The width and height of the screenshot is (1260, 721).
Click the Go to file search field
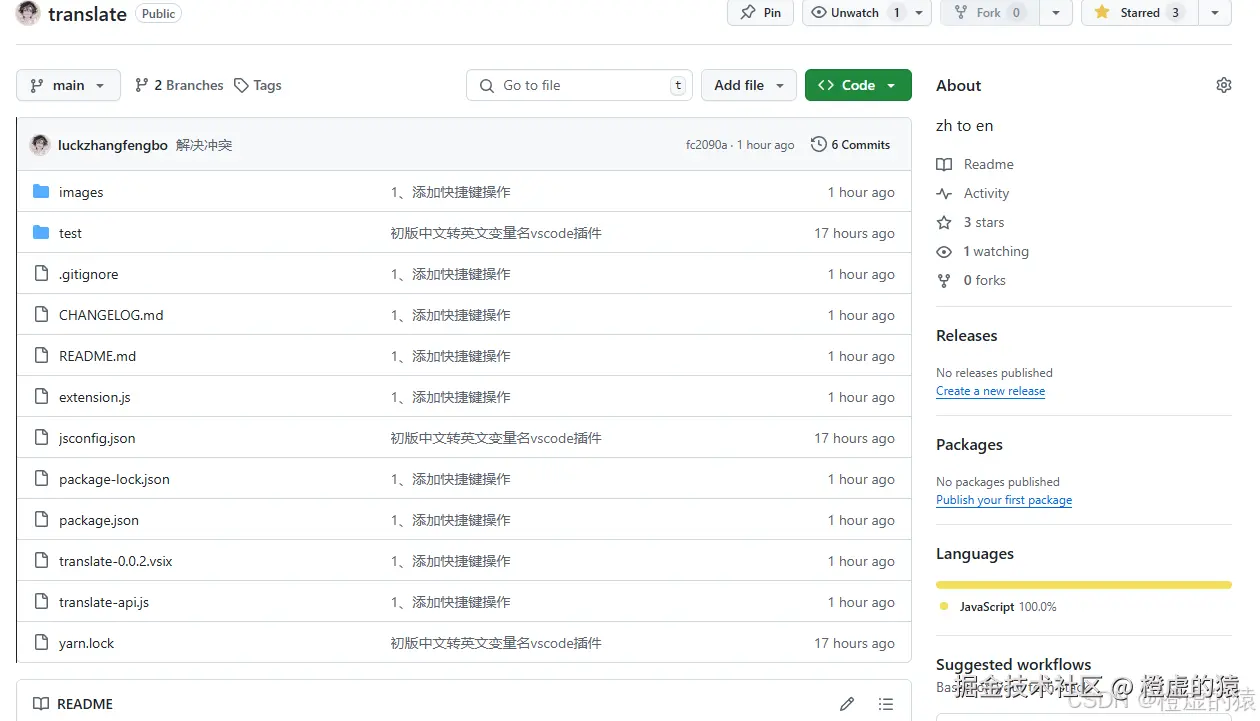point(580,85)
